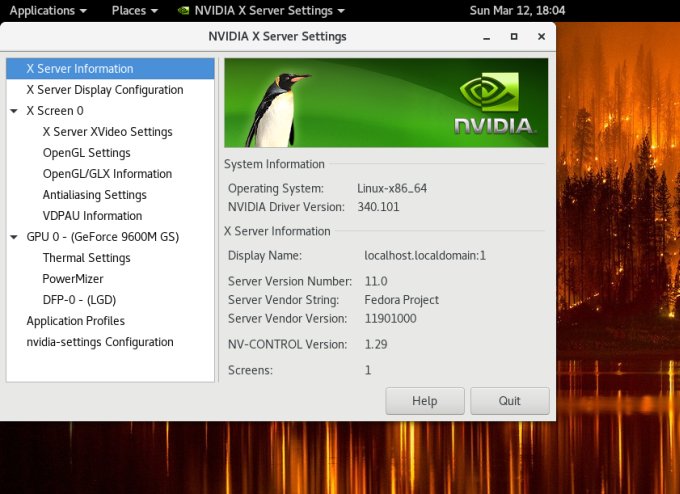Select X Server Information entry

point(79,69)
